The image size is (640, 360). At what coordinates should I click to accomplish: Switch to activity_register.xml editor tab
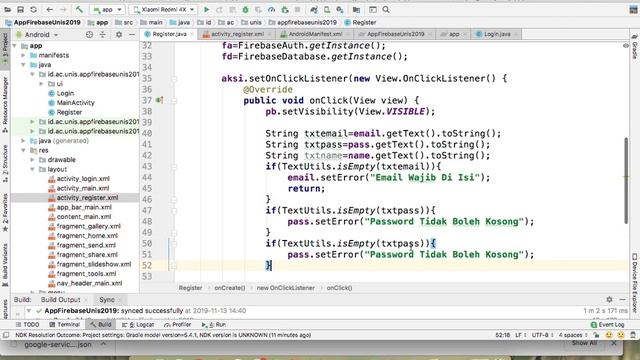pyautogui.click(x=238, y=34)
